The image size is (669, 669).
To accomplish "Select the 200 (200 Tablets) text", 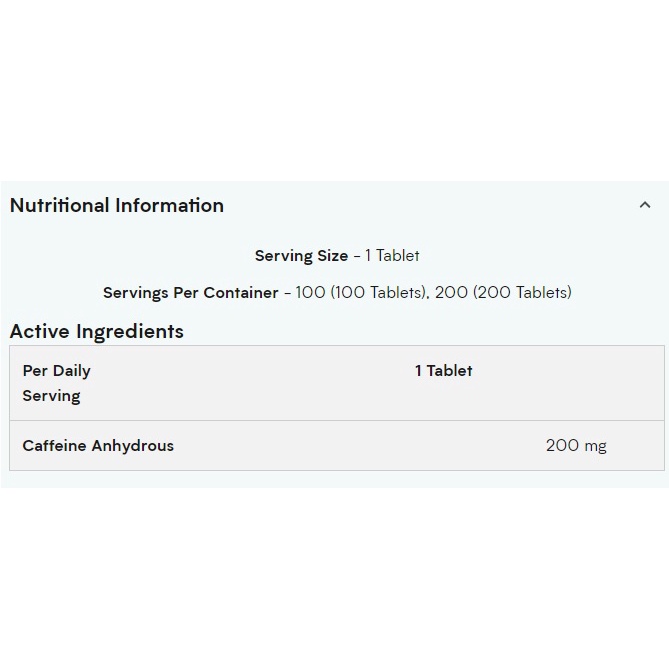I will (x=503, y=293).
